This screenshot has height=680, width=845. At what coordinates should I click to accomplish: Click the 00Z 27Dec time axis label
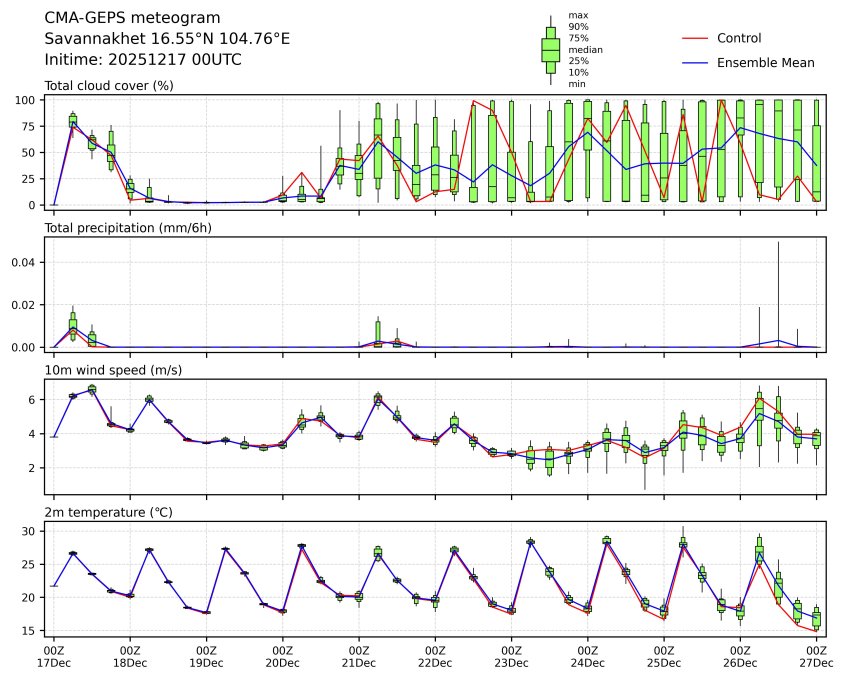click(x=816, y=656)
